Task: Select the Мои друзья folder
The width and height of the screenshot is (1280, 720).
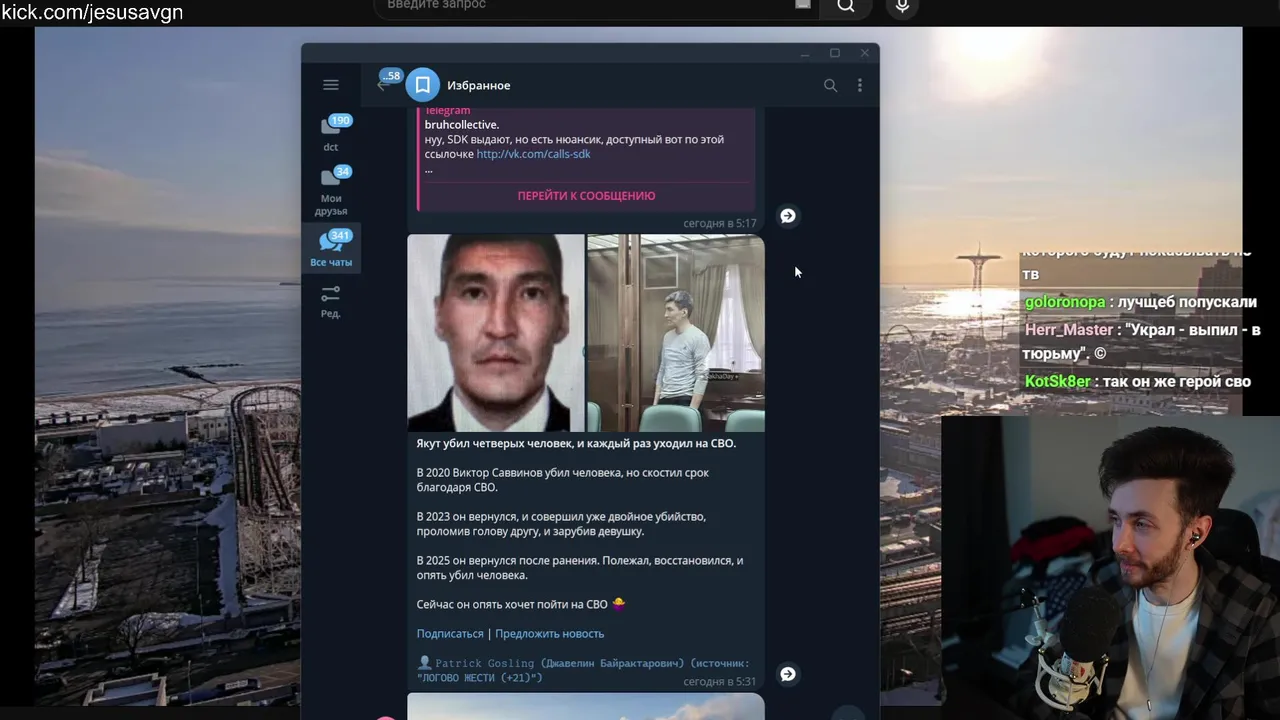Action: 331,192
